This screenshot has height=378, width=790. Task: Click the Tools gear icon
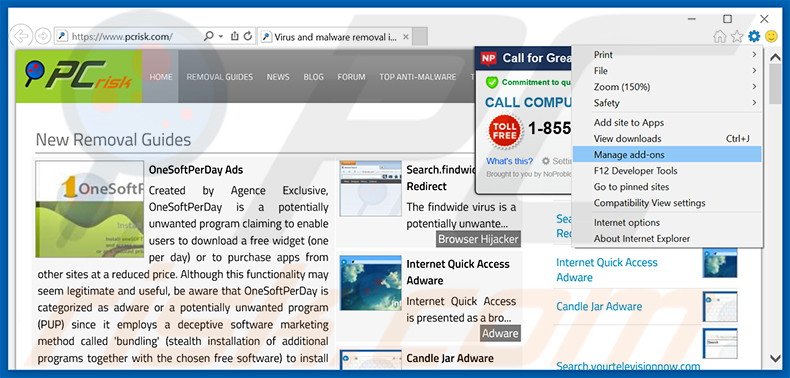coord(754,36)
